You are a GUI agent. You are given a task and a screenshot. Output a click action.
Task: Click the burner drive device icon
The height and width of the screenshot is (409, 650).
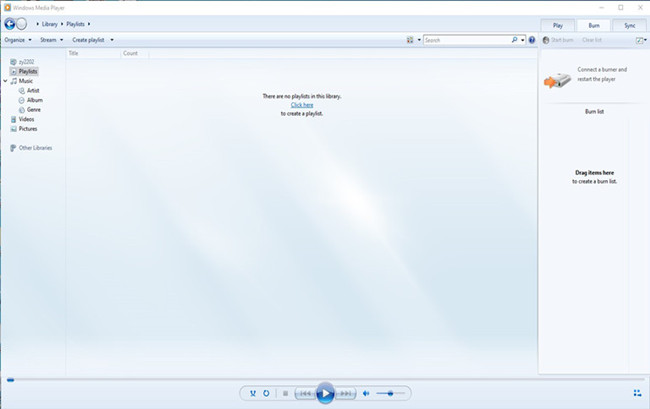tap(558, 80)
